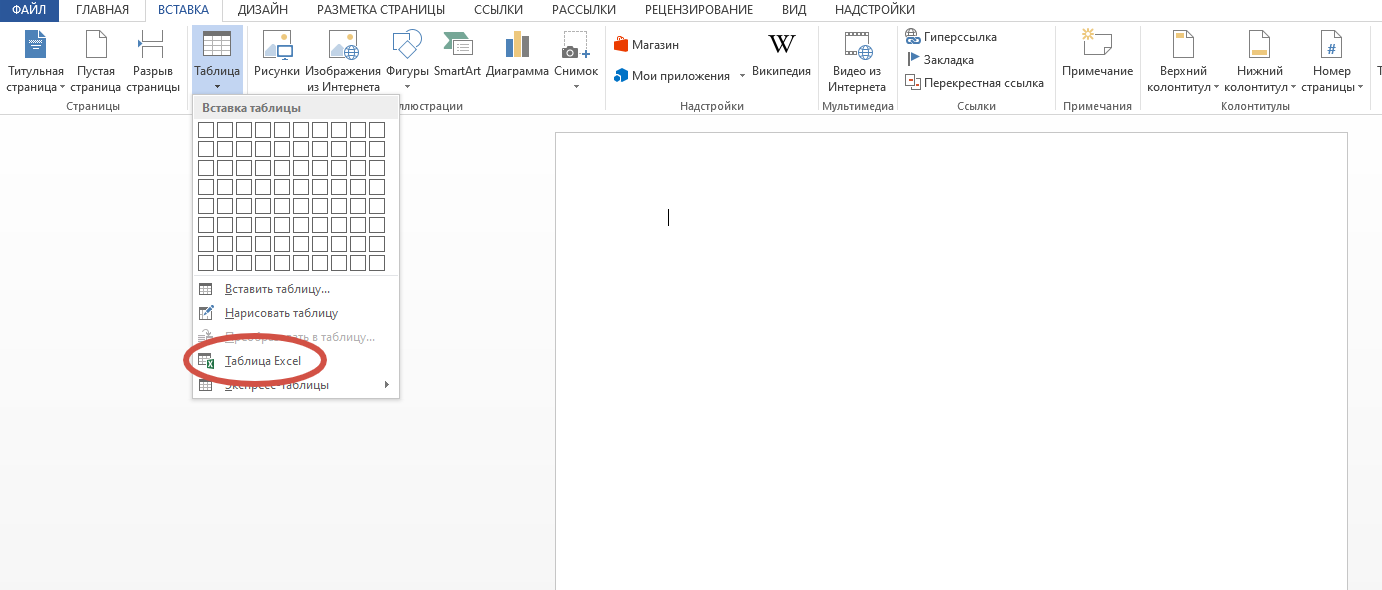The width and height of the screenshot is (1382, 590).
Task: Switch to the ДИЗАЙН tab
Action: click(x=263, y=10)
